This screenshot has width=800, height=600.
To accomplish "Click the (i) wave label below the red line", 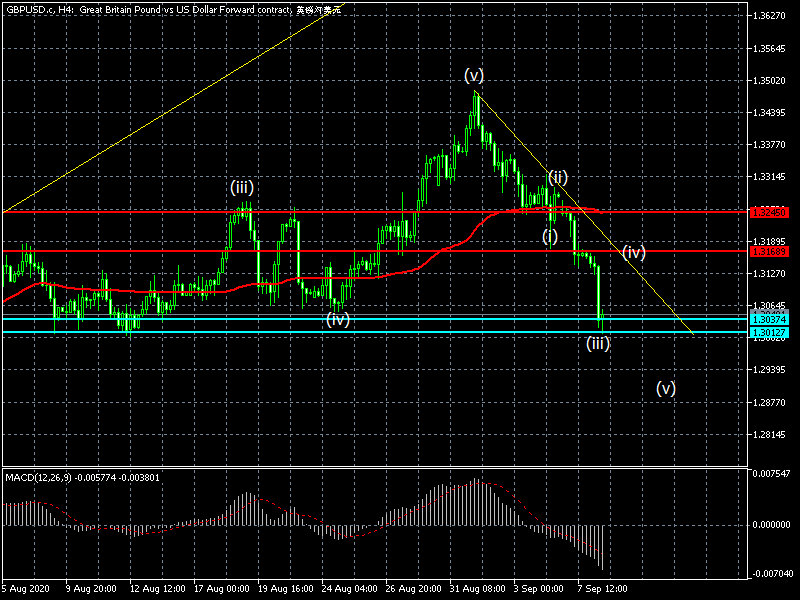I will pyautogui.click(x=550, y=236).
